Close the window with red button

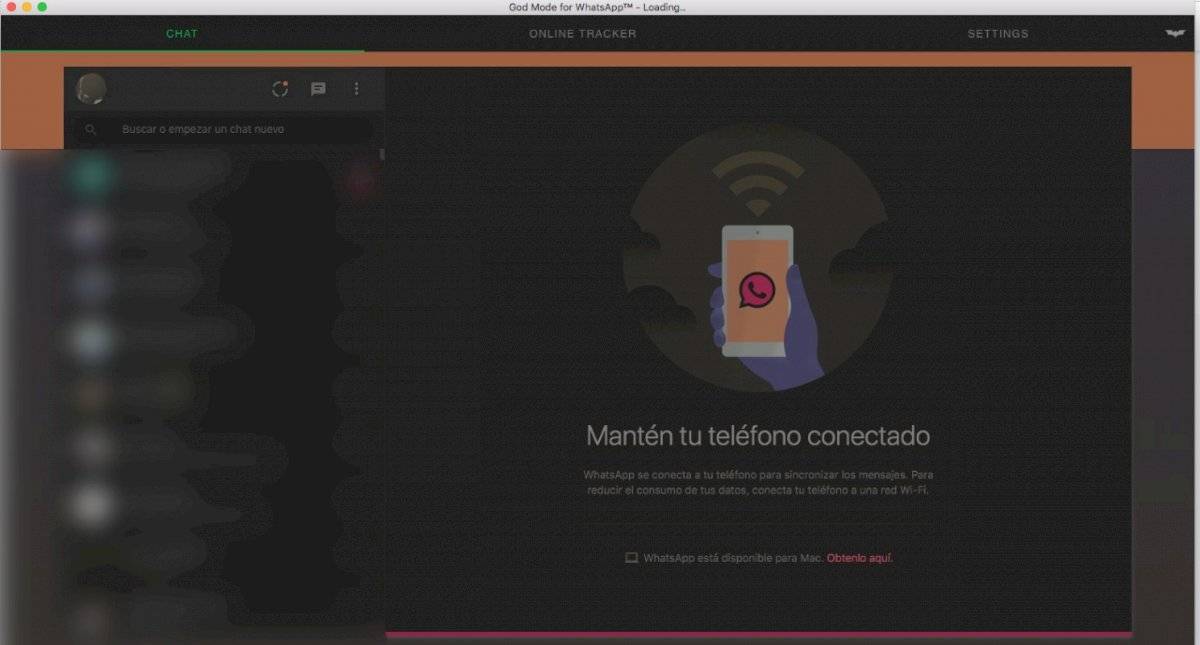[12, 7]
